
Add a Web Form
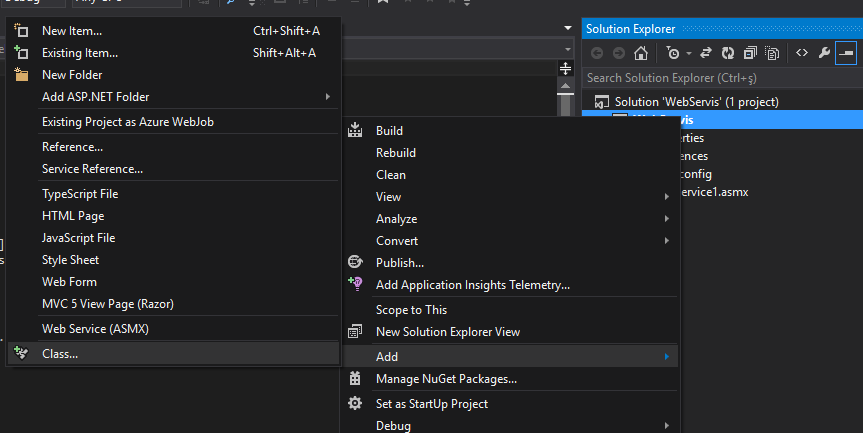coord(173,282)
